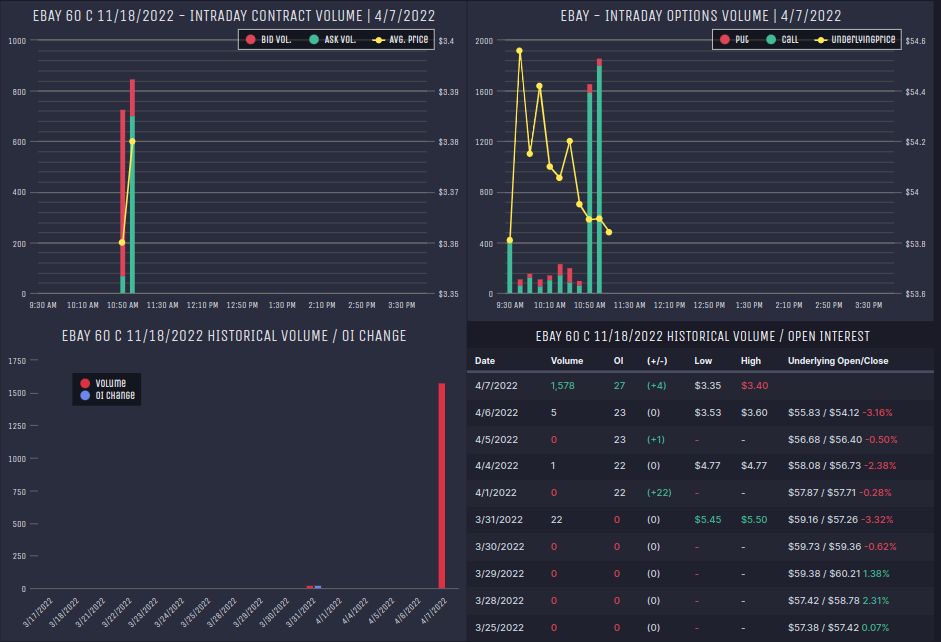Click the OI column header
The width and height of the screenshot is (941, 642).
coord(618,361)
